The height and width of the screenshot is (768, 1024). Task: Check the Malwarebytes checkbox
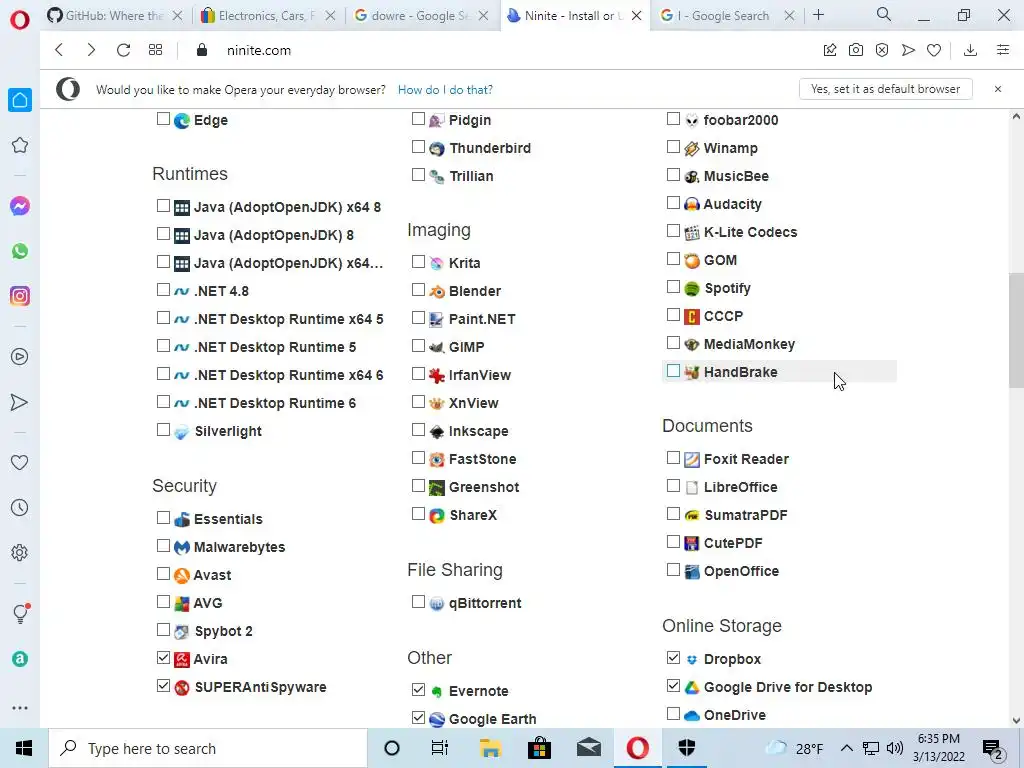click(163, 545)
